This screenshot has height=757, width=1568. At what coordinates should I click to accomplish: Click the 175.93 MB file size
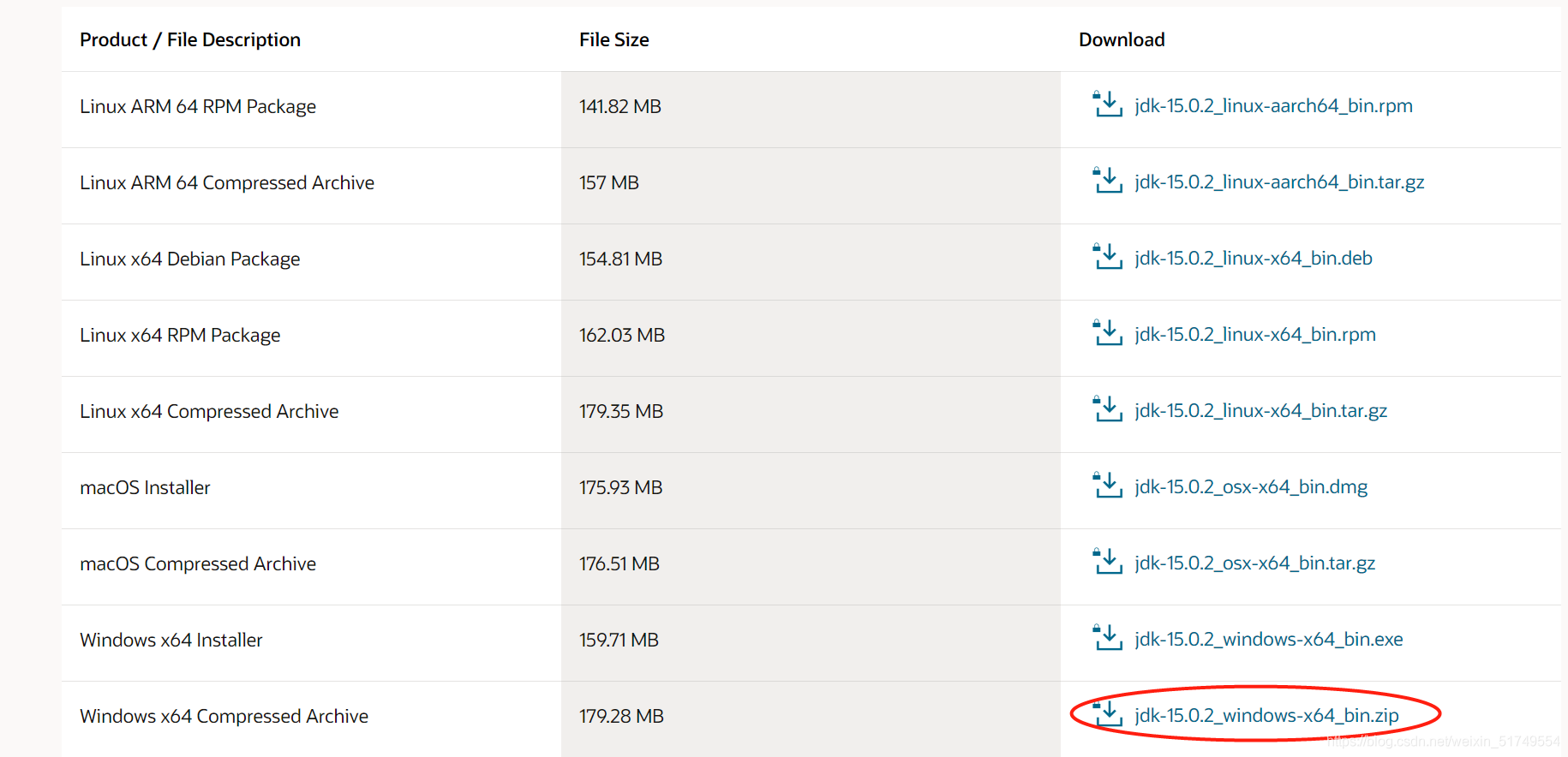click(621, 488)
